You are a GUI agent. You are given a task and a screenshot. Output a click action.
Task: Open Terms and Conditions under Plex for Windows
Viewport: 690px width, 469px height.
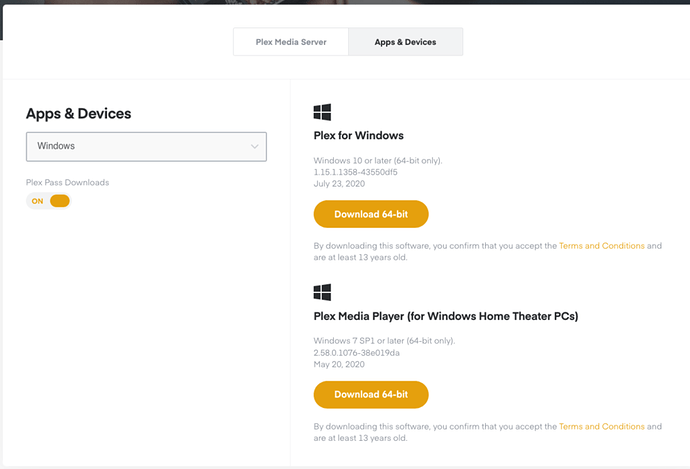pyautogui.click(x=602, y=245)
